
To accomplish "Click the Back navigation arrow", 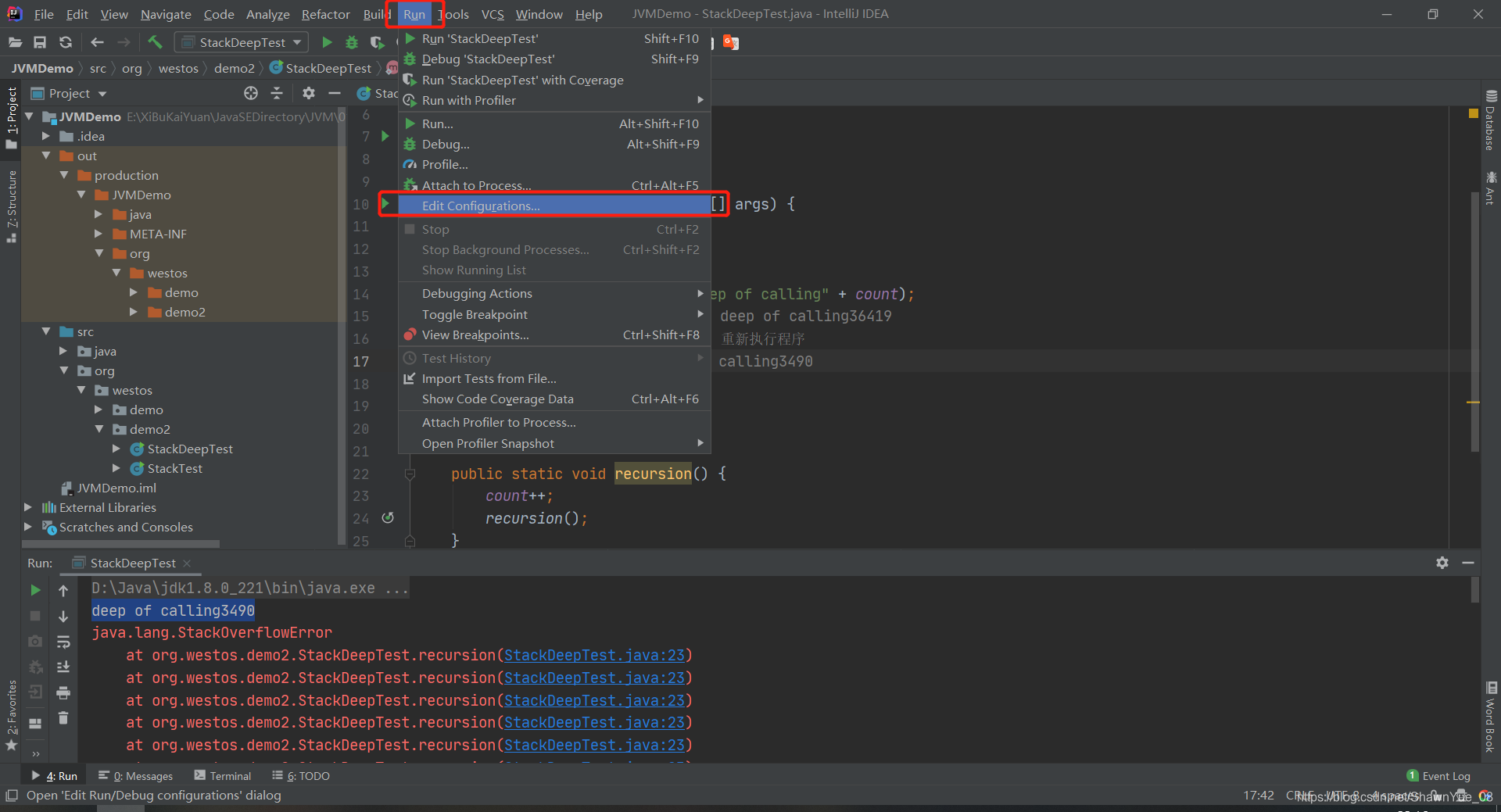I will coord(97,42).
